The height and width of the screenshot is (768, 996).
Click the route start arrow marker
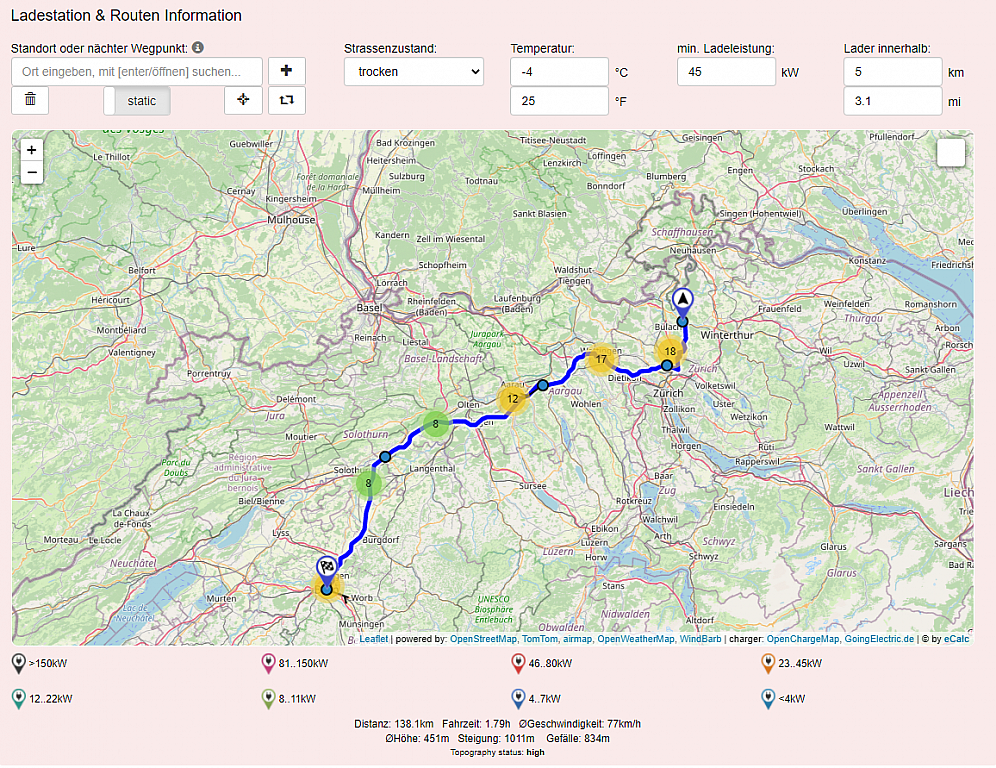pyautogui.click(x=682, y=299)
